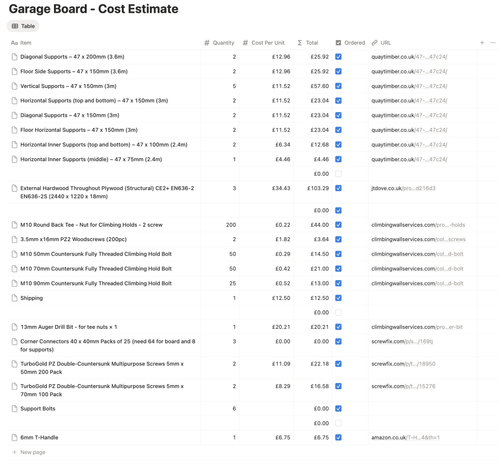Click the Quantity column header

click(219, 43)
